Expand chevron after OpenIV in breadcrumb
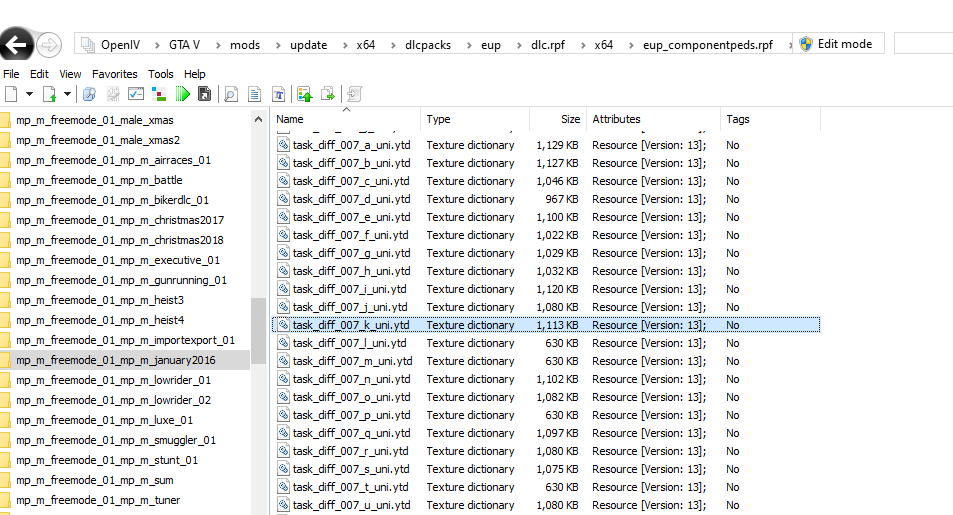 click(x=157, y=45)
